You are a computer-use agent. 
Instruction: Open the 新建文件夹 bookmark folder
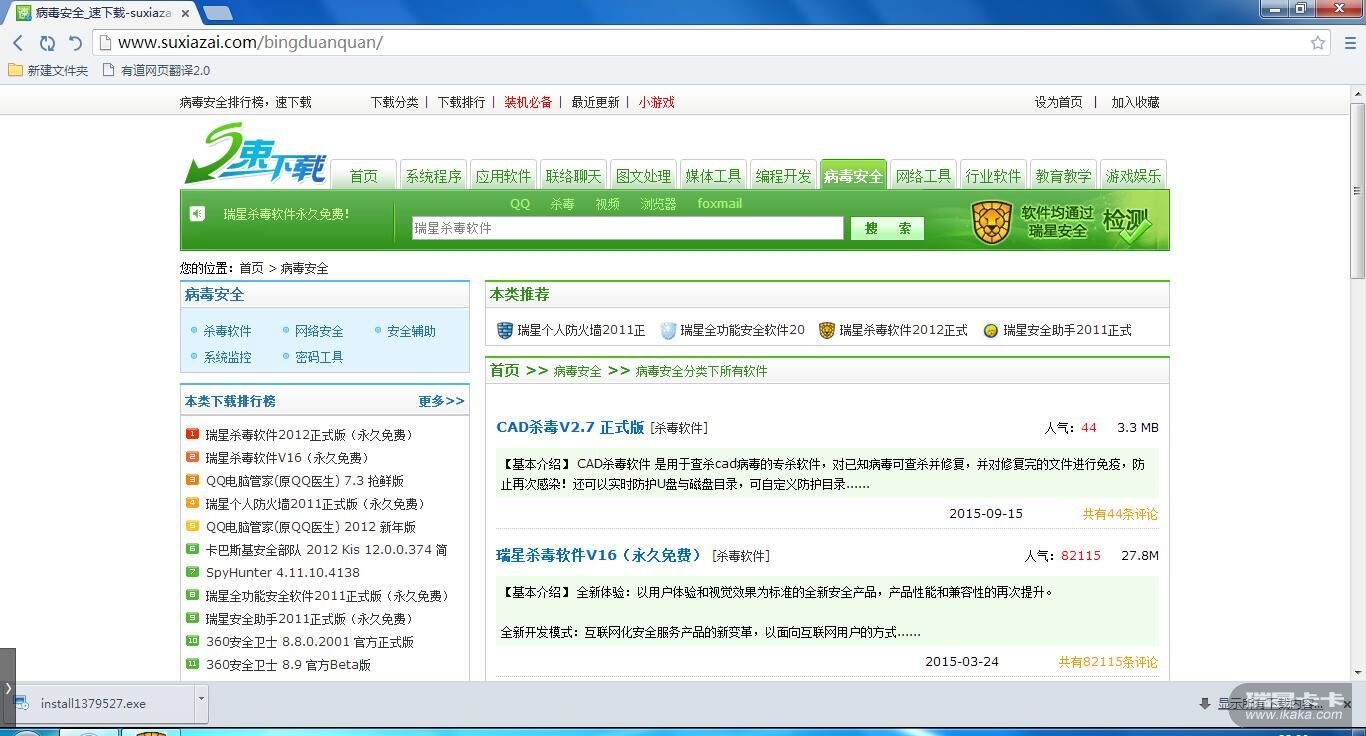coord(48,71)
